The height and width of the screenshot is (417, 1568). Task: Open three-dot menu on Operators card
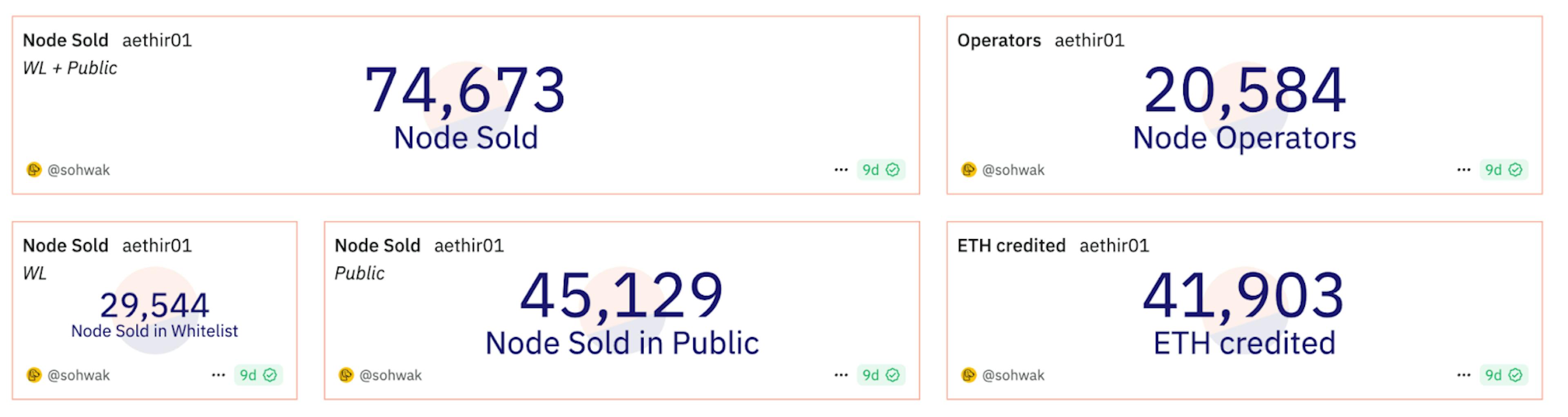coord(1463,170)
